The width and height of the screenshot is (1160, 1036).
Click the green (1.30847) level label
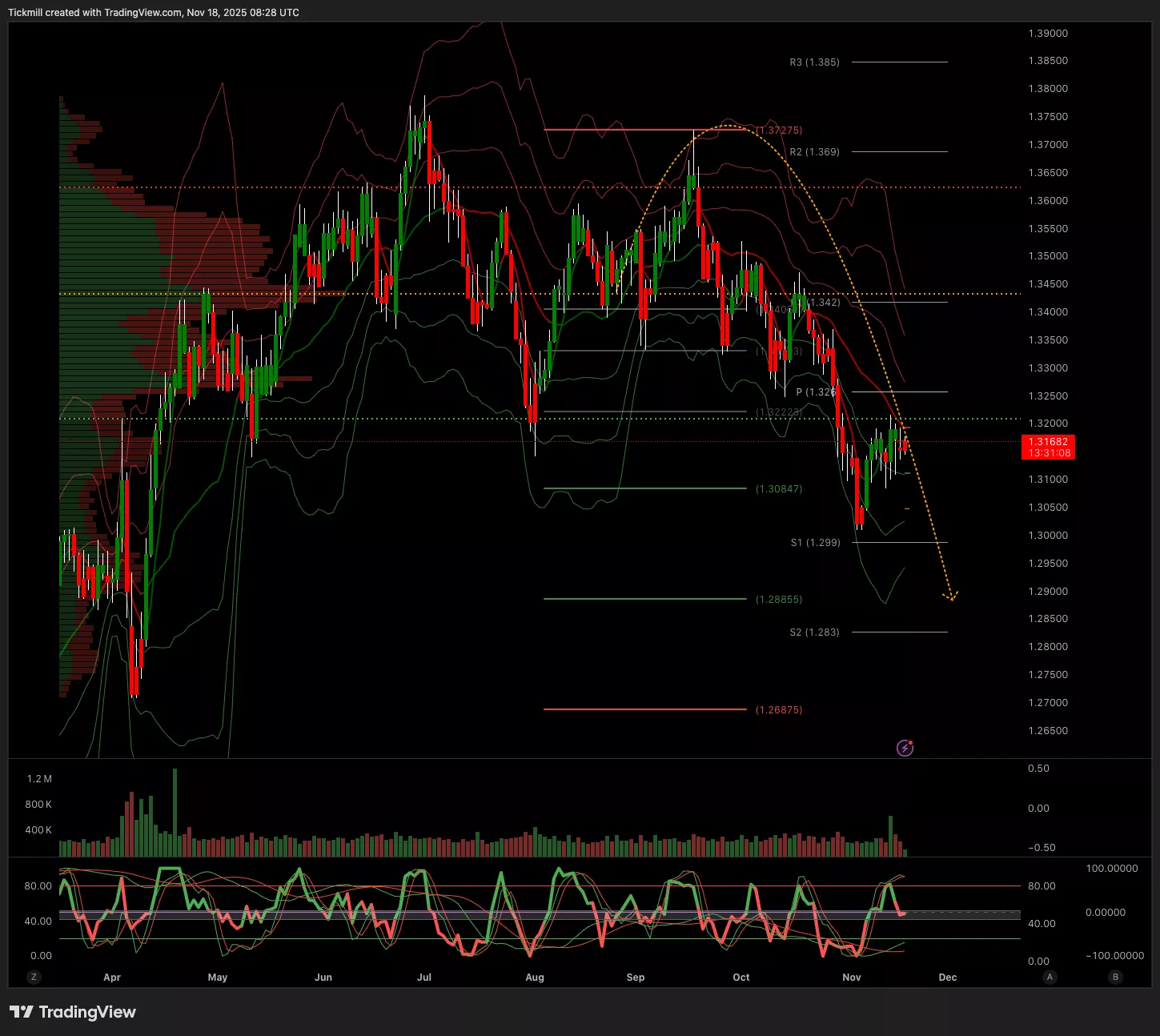[778, 489]
